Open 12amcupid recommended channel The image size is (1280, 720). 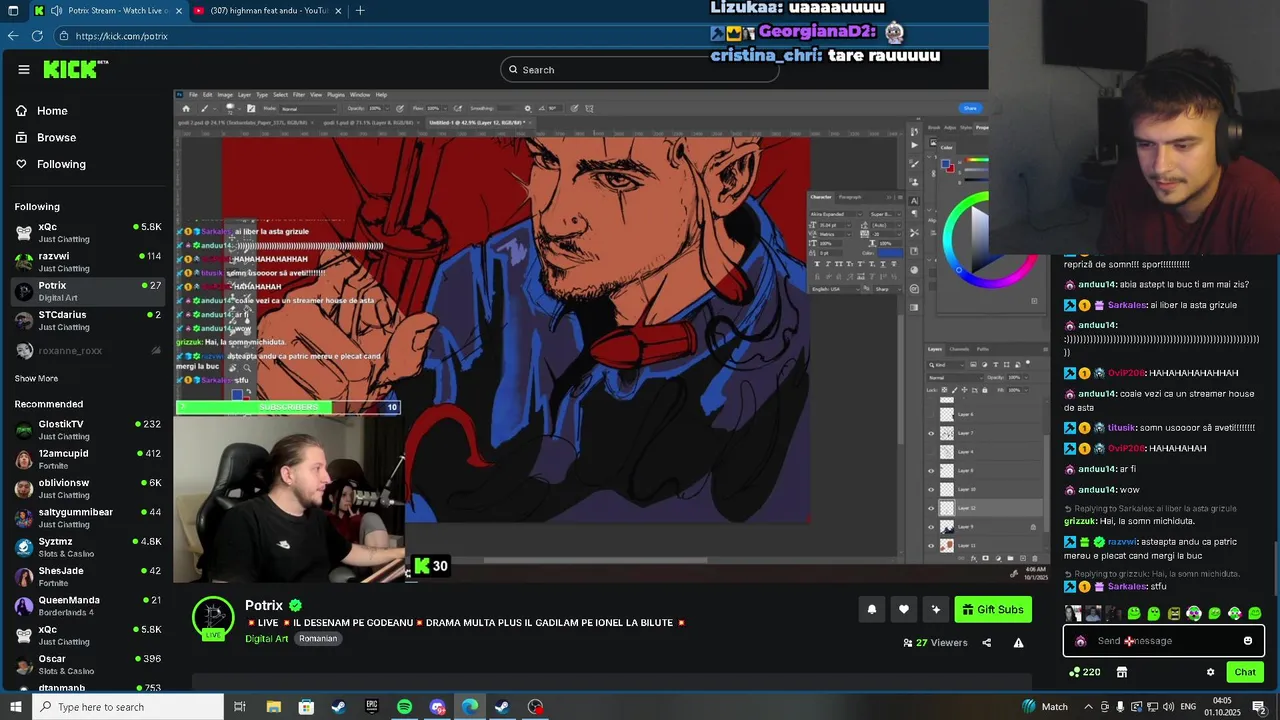click(87, 459)
